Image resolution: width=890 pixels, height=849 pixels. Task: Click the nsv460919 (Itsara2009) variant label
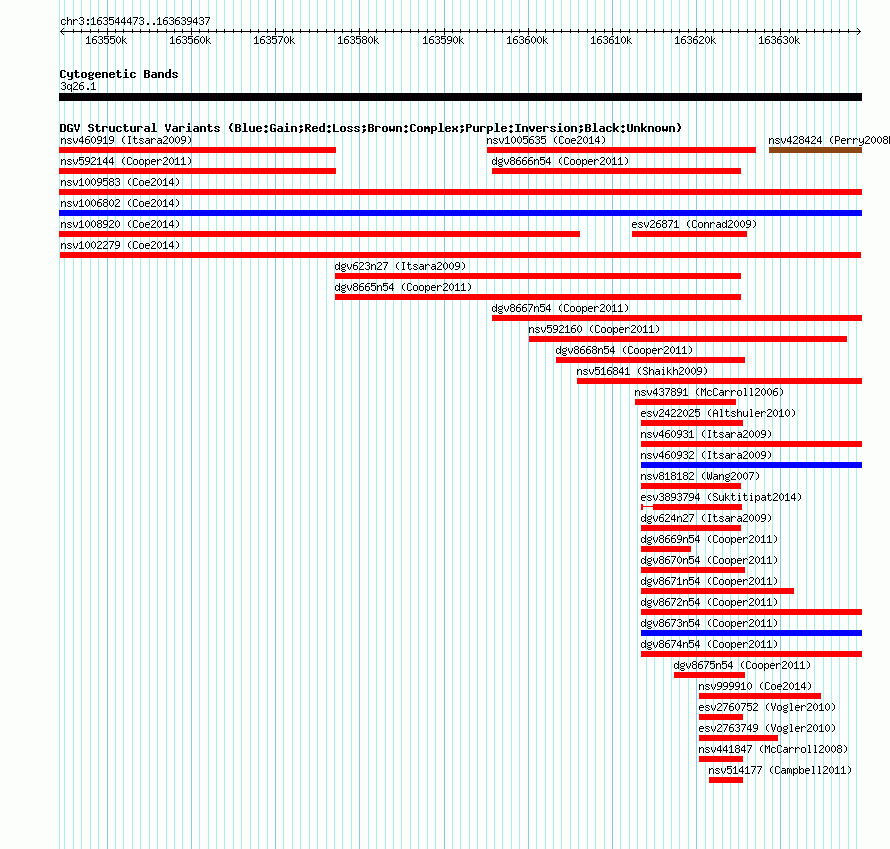(126, 140)
